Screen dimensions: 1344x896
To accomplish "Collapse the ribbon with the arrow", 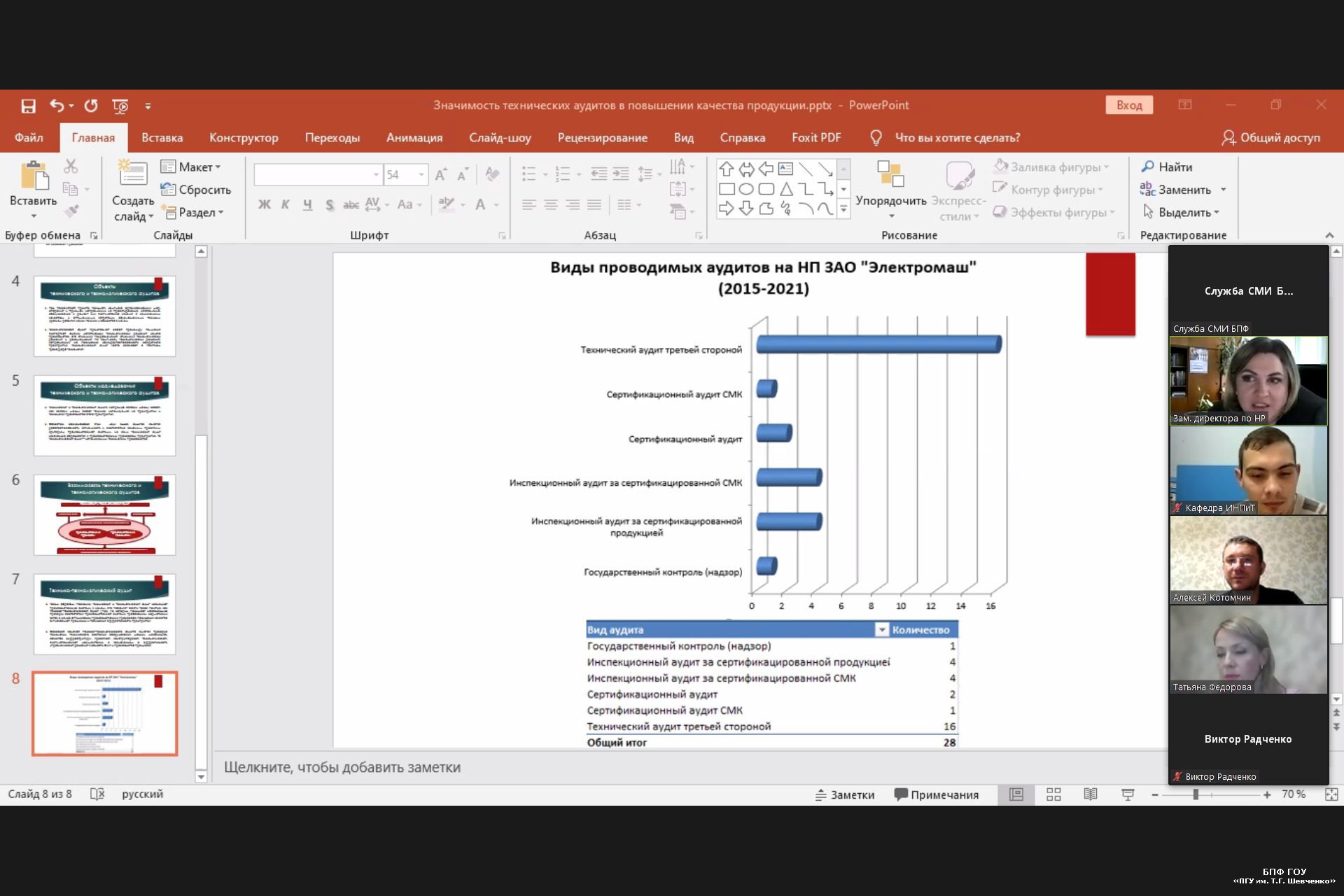I will click(x=1329, y=235).
